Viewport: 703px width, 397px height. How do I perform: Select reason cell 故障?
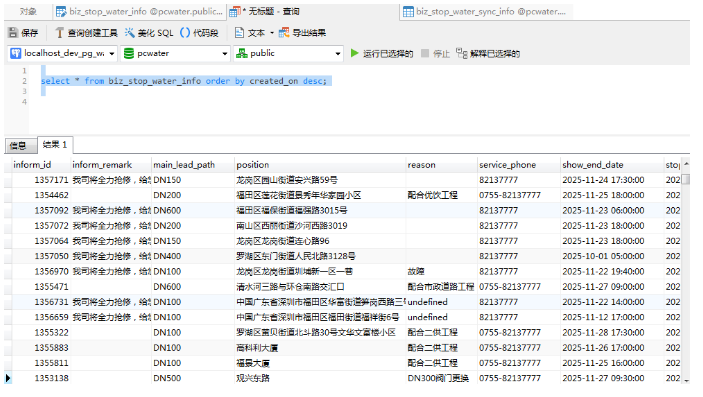pos(442,271)
